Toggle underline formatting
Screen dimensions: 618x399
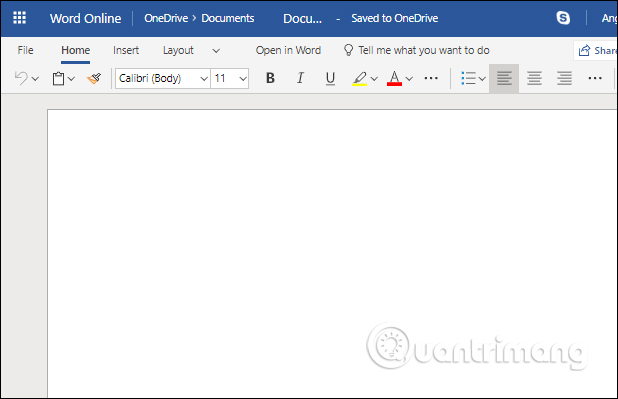coord(330,78)
